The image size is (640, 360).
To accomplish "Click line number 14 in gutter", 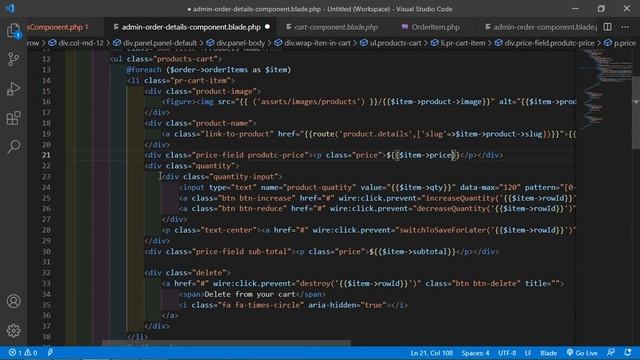I will [x=46, y=80].
